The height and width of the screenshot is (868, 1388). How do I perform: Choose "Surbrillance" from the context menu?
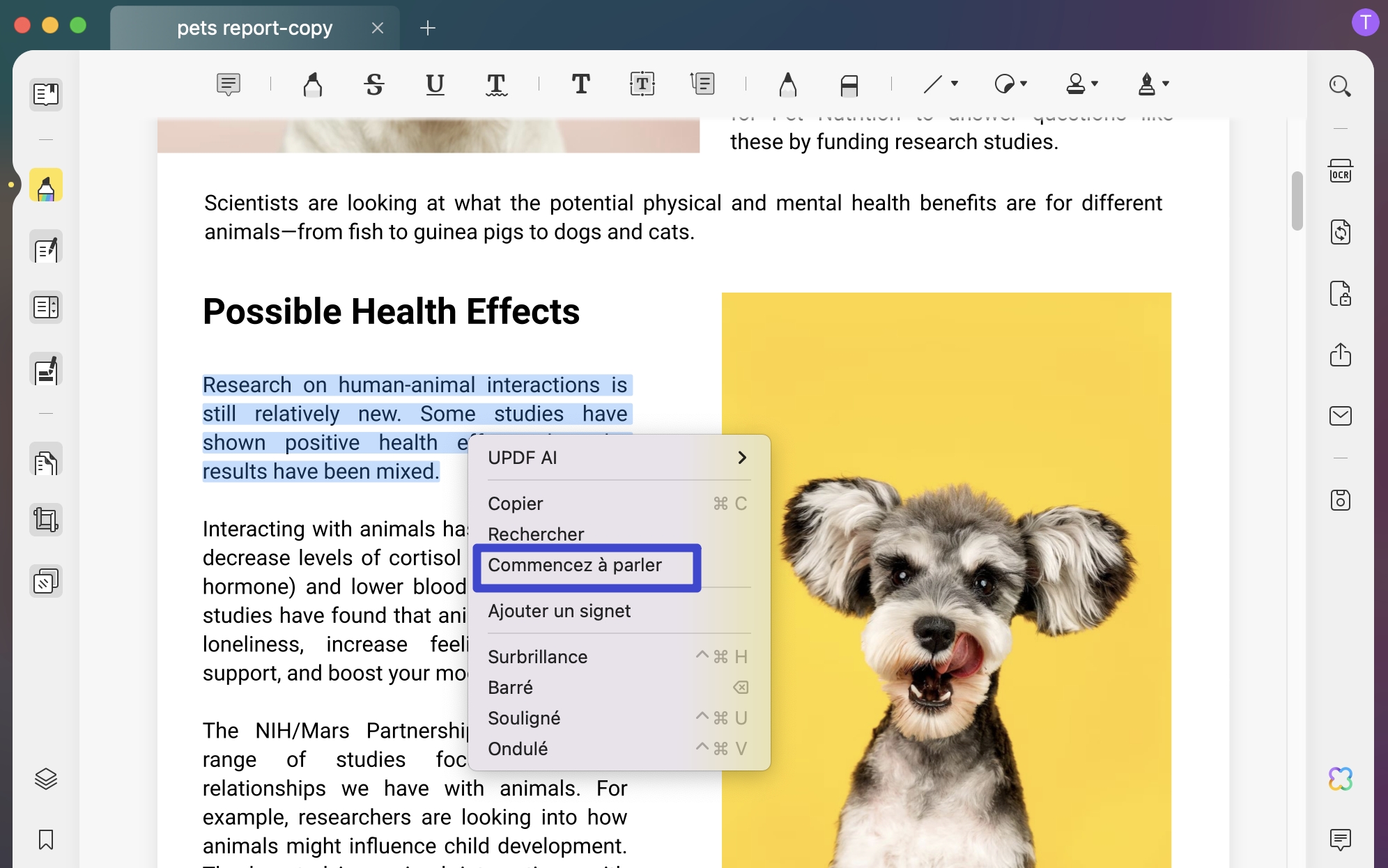(x=538, y=656)
